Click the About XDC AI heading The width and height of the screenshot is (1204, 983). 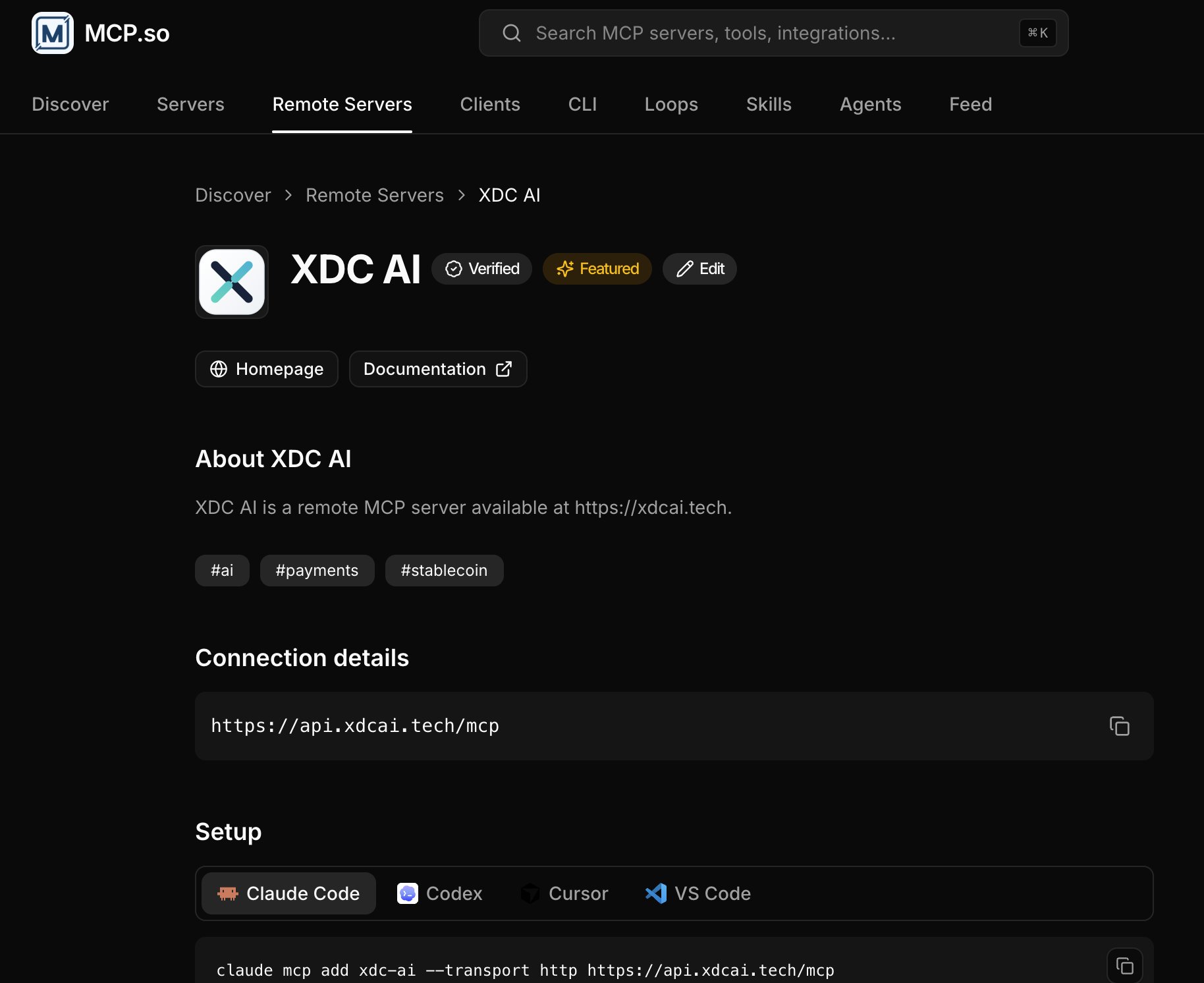273,459
